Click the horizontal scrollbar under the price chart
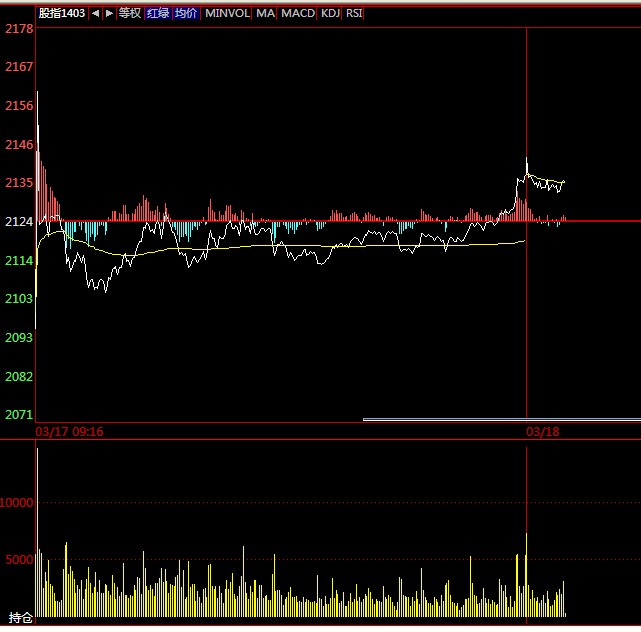Image resolution: width=641 pixels, height=632 pixels. pos(500,419)
